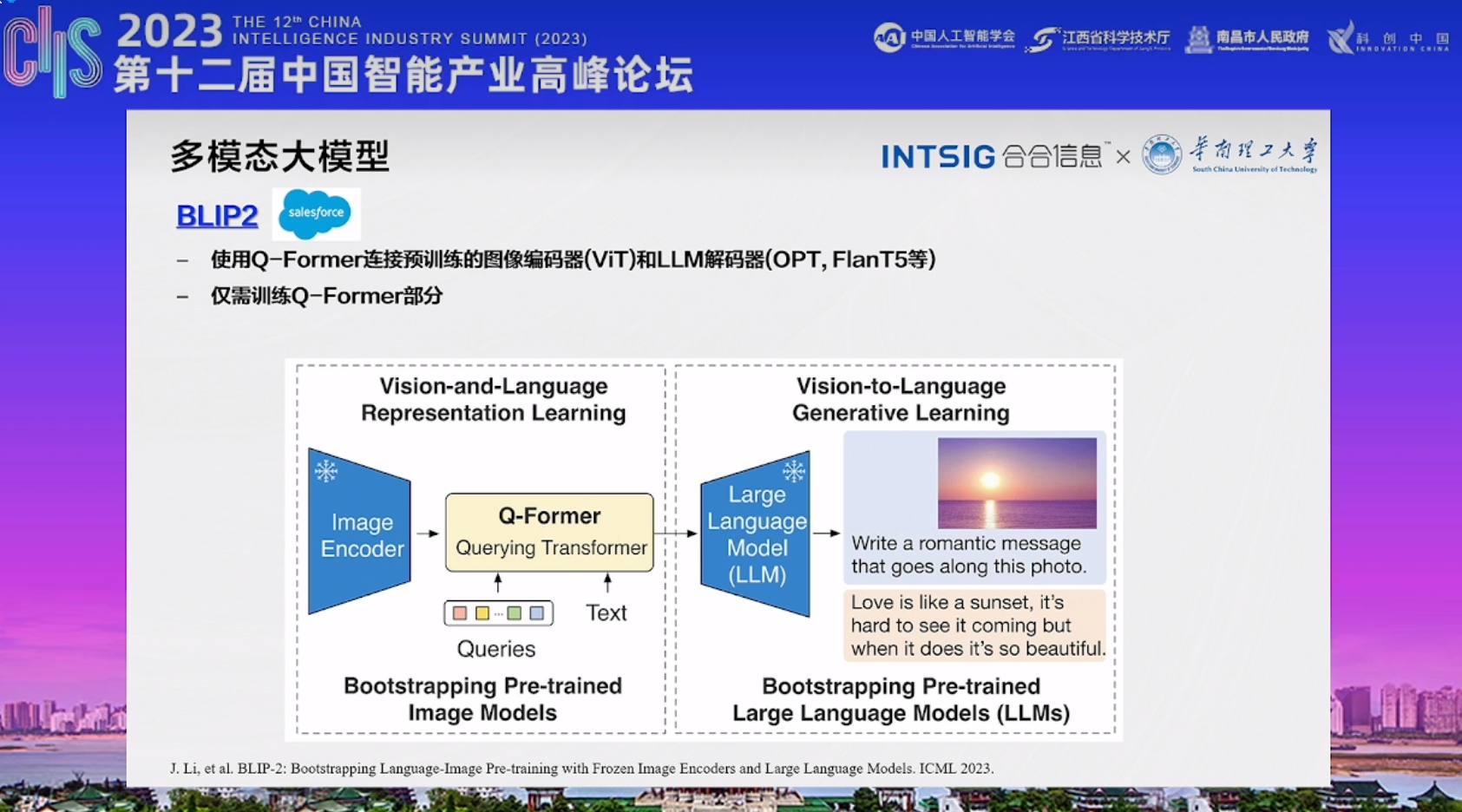
Task: Click the green query square
Action: (x=515, y=613)
